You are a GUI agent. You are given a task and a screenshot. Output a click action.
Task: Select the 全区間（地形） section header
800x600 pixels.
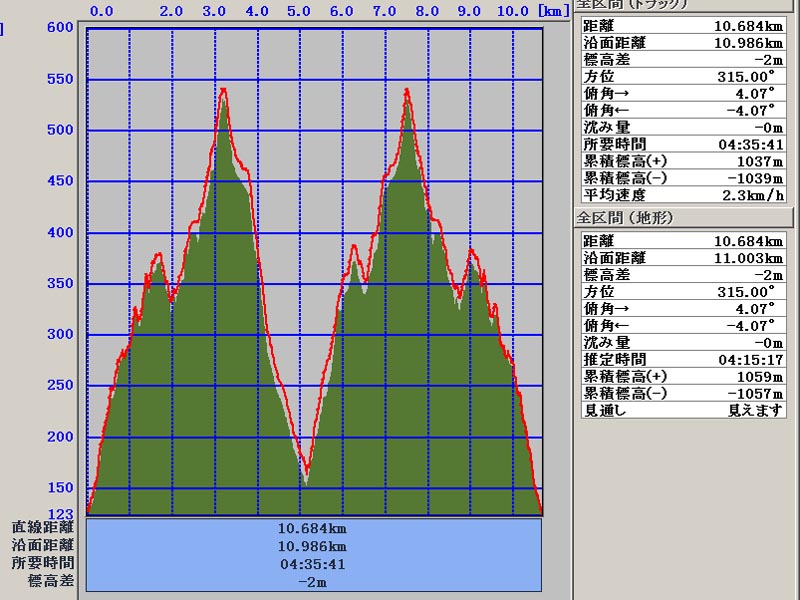(629, 216)
